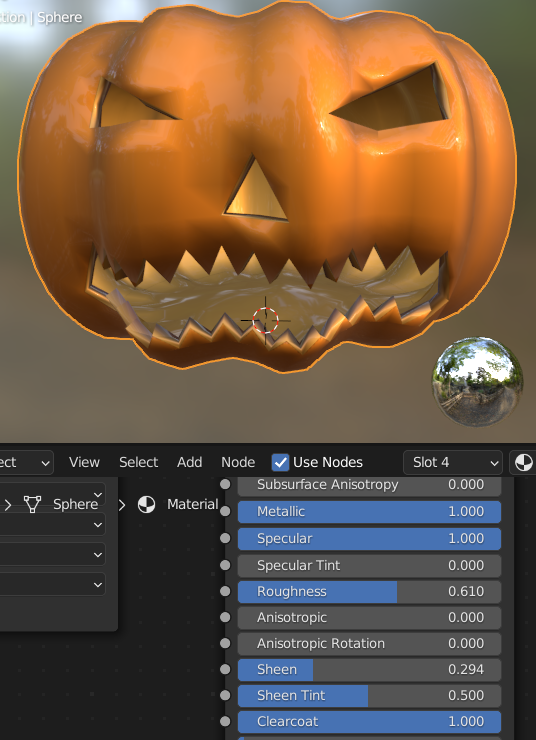Click the Sphere mesh icon in breadcrumbs
Screen dimensions: 536x740
(x=32, y=504)
